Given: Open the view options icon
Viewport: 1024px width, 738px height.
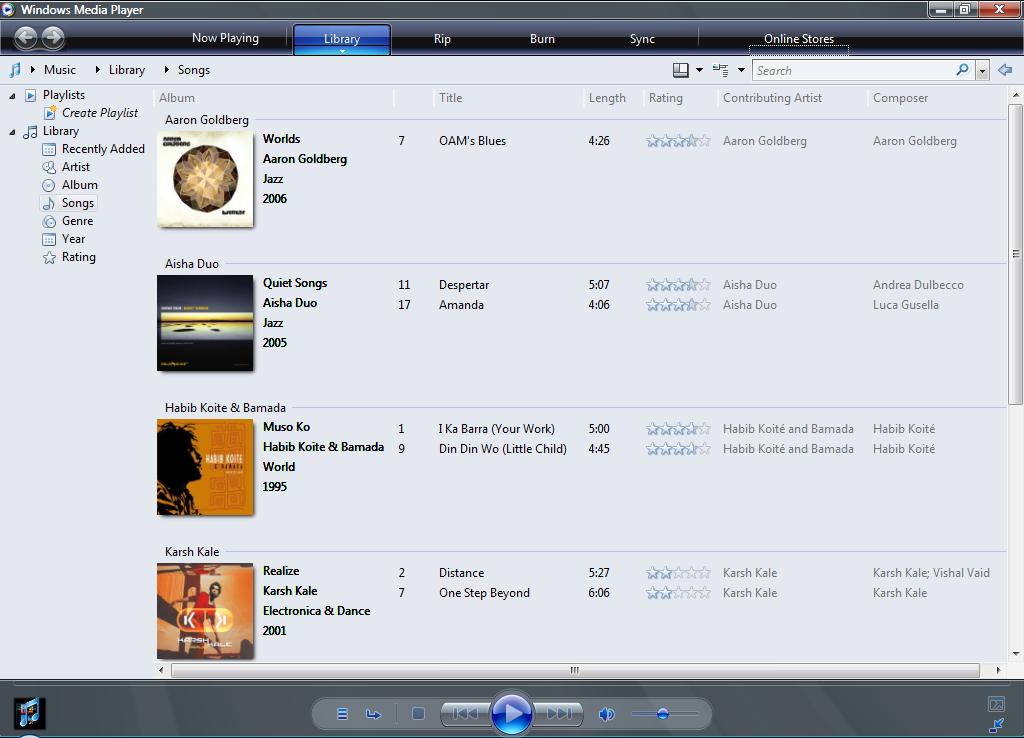Looking at the screenshot, I should (720, 70).
